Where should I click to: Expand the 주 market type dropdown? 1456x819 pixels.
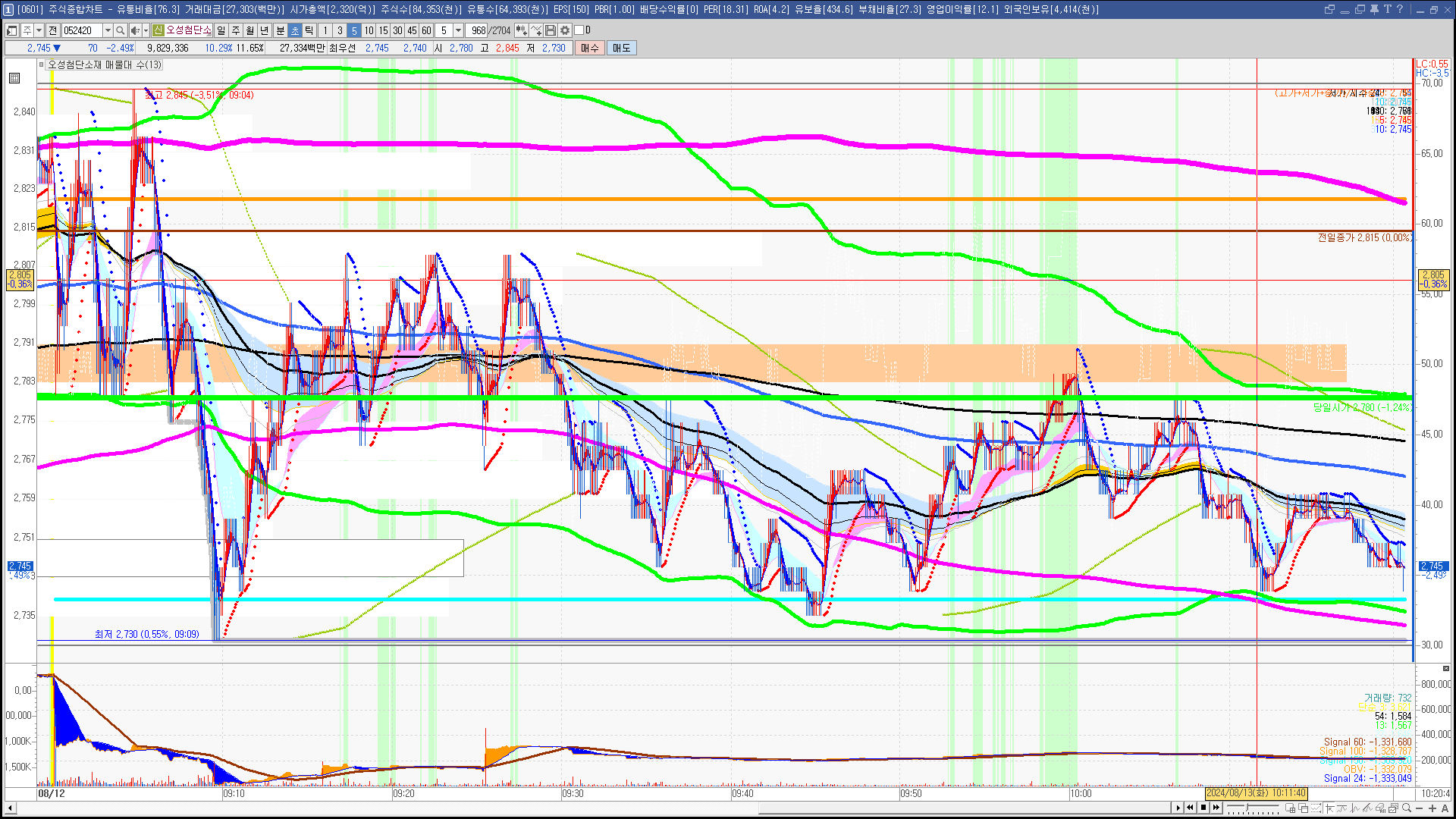tap(39, 30)
